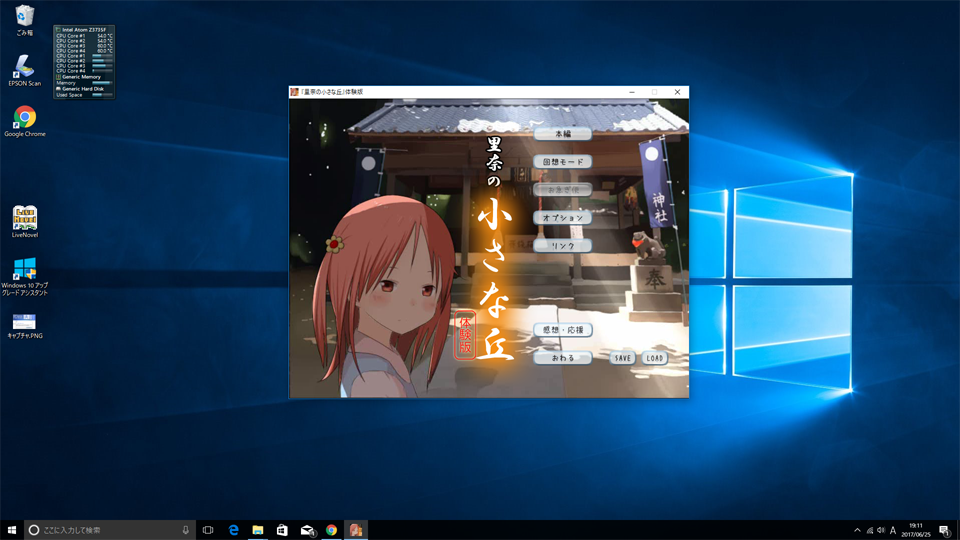
Task: Select the EPSON Scan desktop icon
Action: tap(24, 70)
